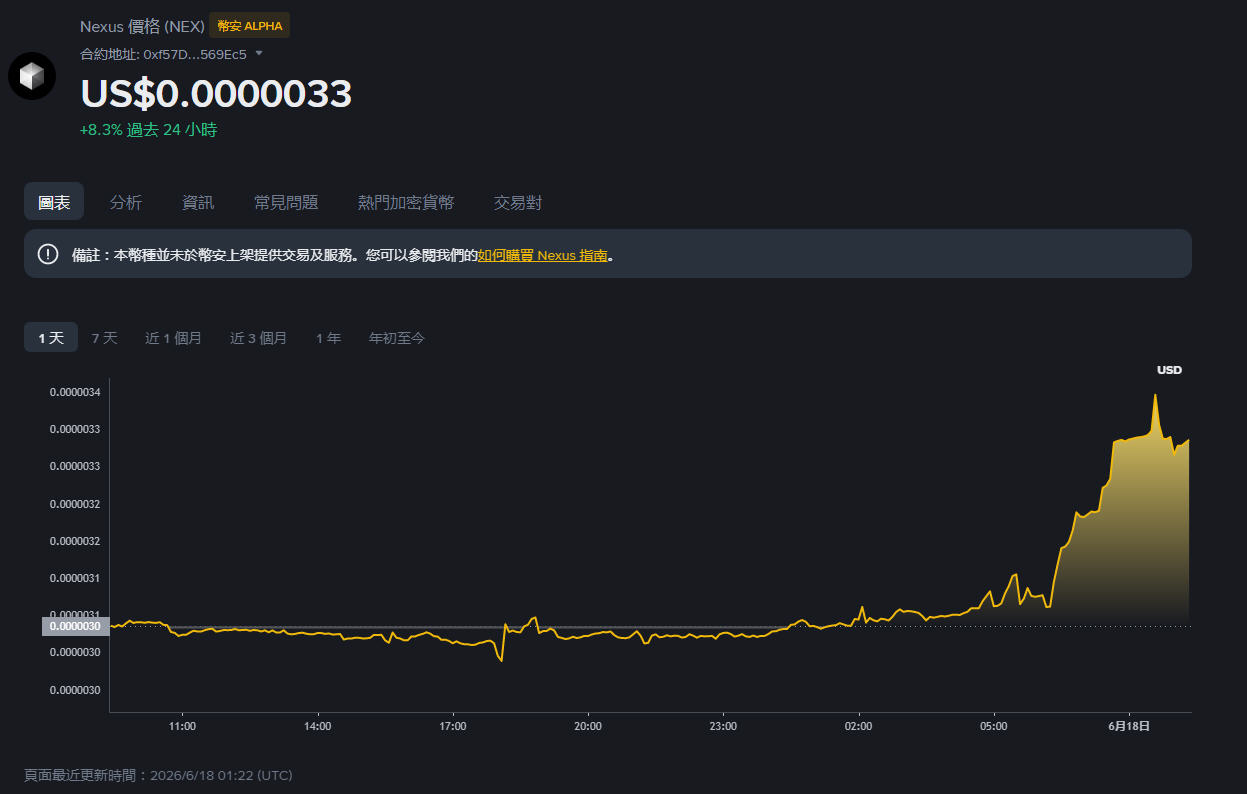Image resolution: width=1247 pixels, height=794 pixels.
Task: Click the peak of the price chart line
Action: point(1156,395)
